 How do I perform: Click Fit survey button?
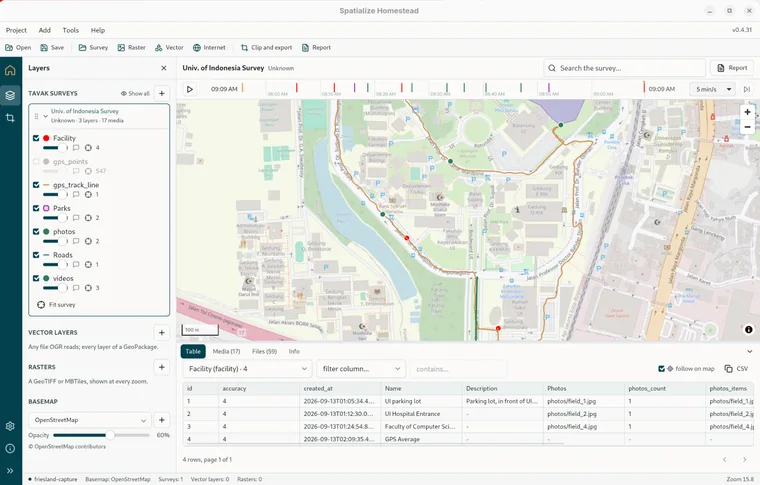pyautogui.click(x=57, y=305)
